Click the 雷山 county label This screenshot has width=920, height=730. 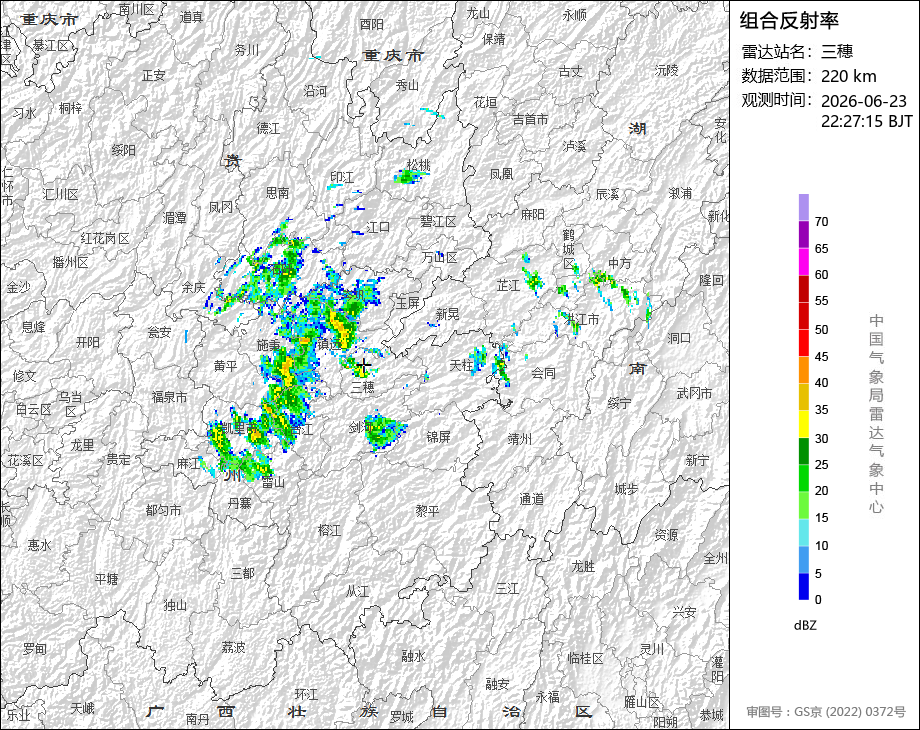click(273, 482)
